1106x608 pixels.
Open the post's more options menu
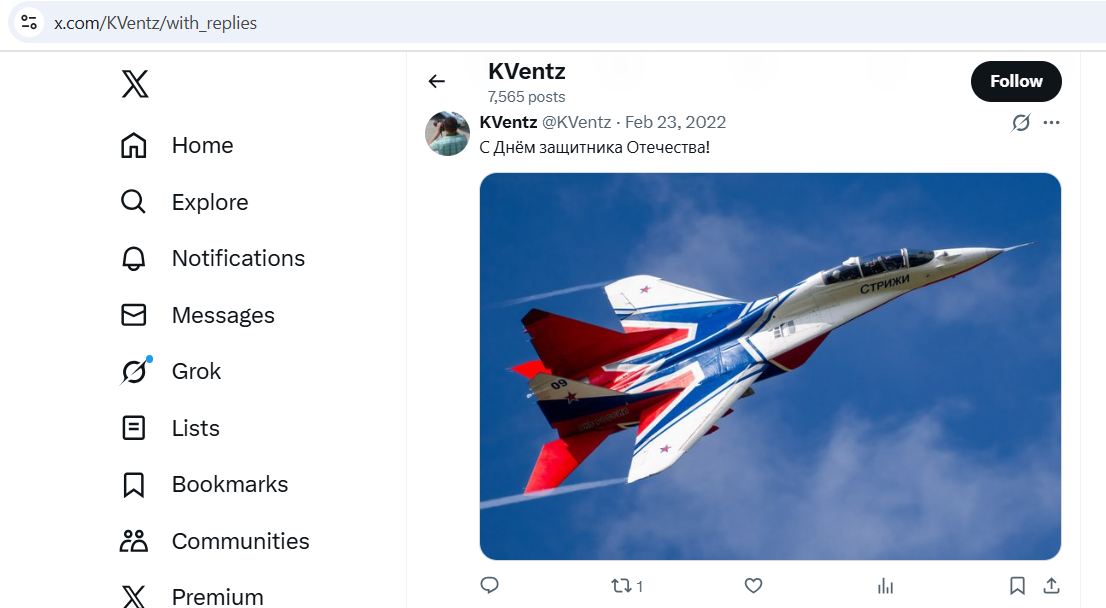1051,122
